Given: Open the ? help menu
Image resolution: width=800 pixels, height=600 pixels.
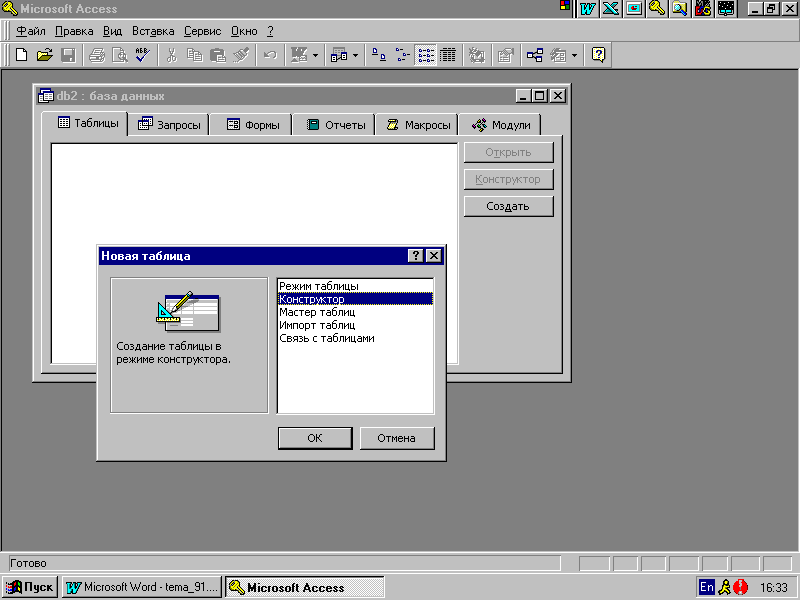Looking at the screenshot, I should 270,31.
